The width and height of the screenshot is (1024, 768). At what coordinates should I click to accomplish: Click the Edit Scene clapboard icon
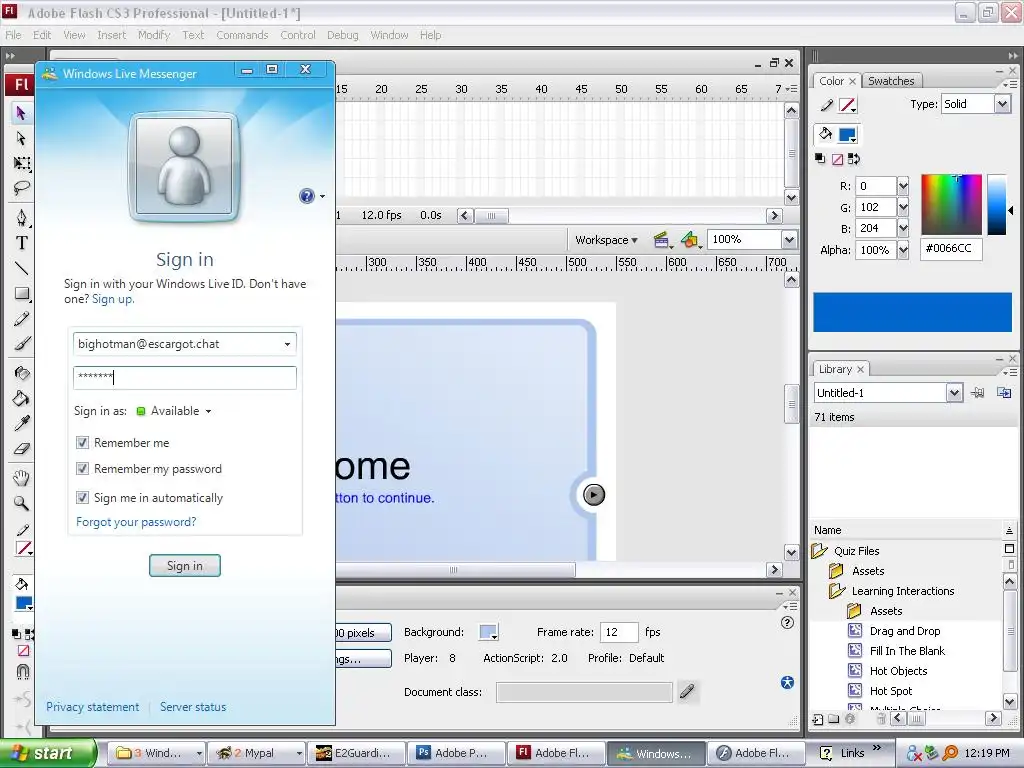662,240
